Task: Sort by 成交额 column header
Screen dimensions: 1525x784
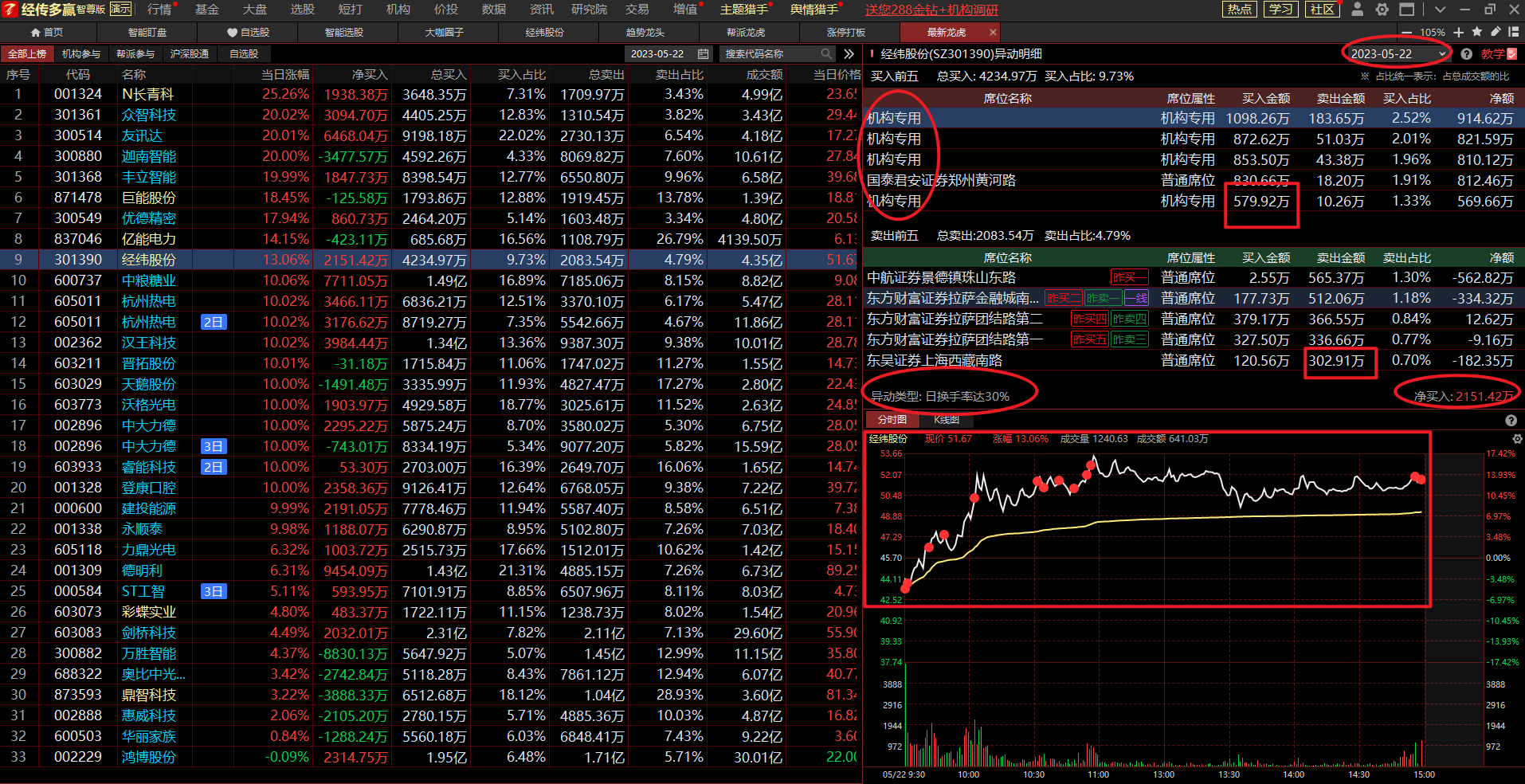Action: 765,75
